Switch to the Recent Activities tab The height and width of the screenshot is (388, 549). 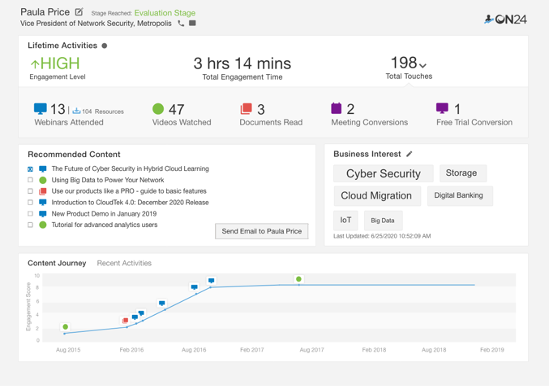pyautogui.click(x=124, y=263)
